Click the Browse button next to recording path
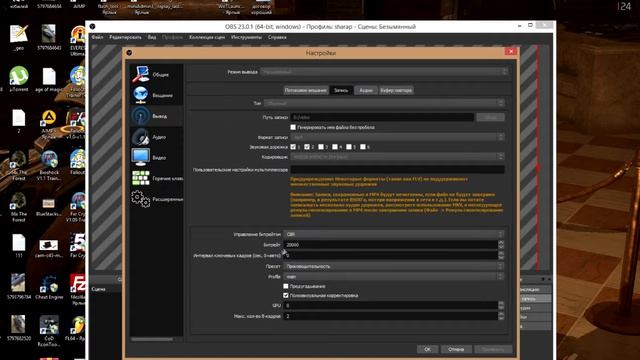The image size is (640, 360). click(490, 118)
